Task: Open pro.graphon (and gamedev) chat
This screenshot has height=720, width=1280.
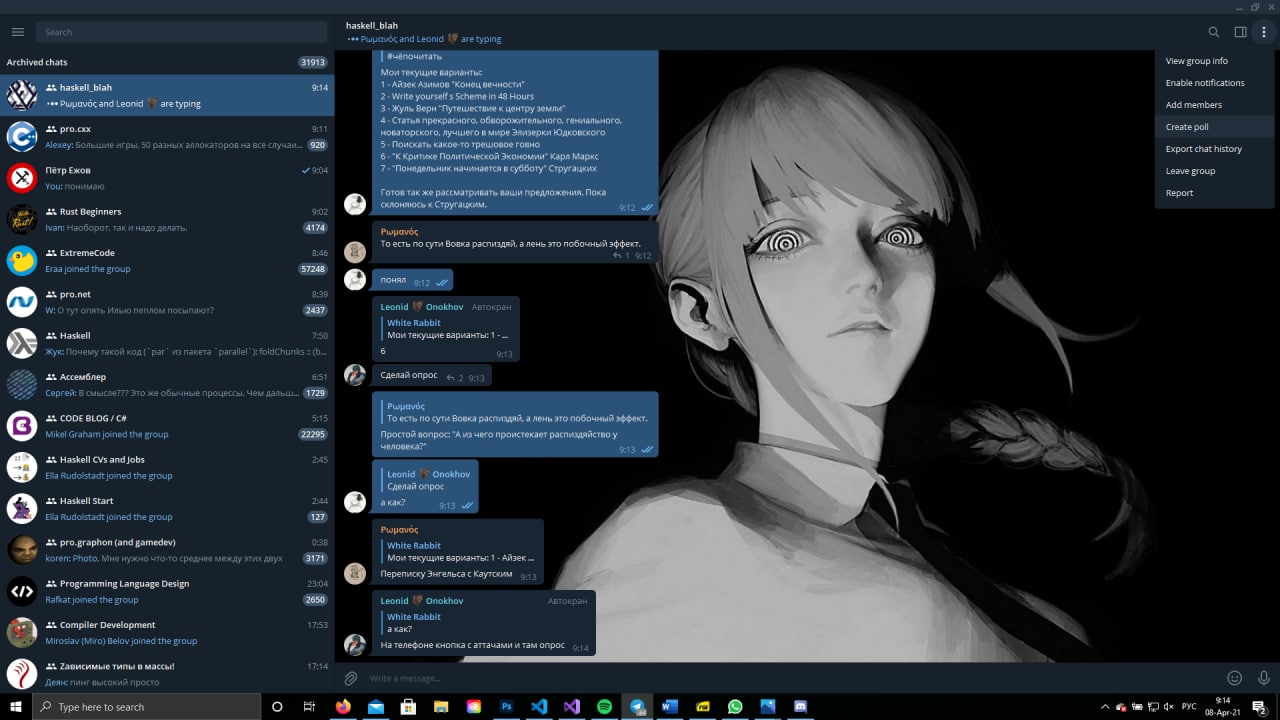Action: tap(167, 550)
